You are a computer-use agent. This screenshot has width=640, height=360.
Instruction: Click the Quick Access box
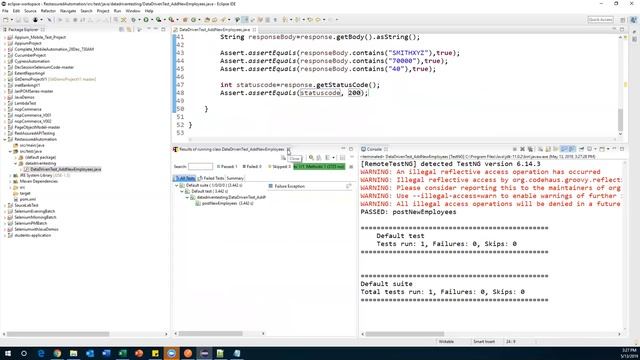coord(600,20)
